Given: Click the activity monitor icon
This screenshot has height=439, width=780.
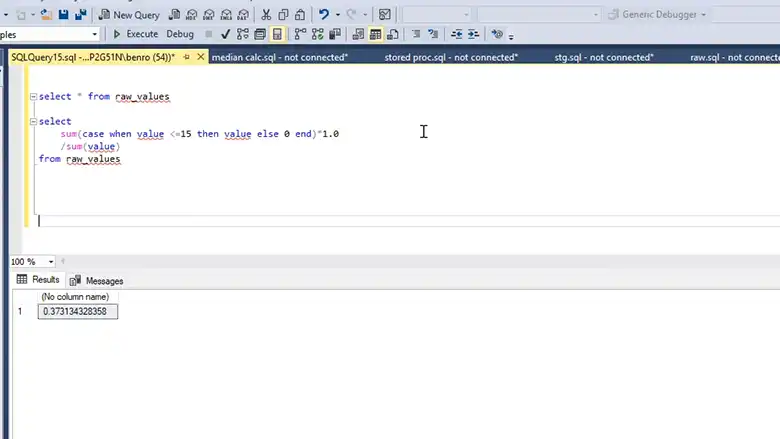Looking at the screenshot, I should point(385,14).
